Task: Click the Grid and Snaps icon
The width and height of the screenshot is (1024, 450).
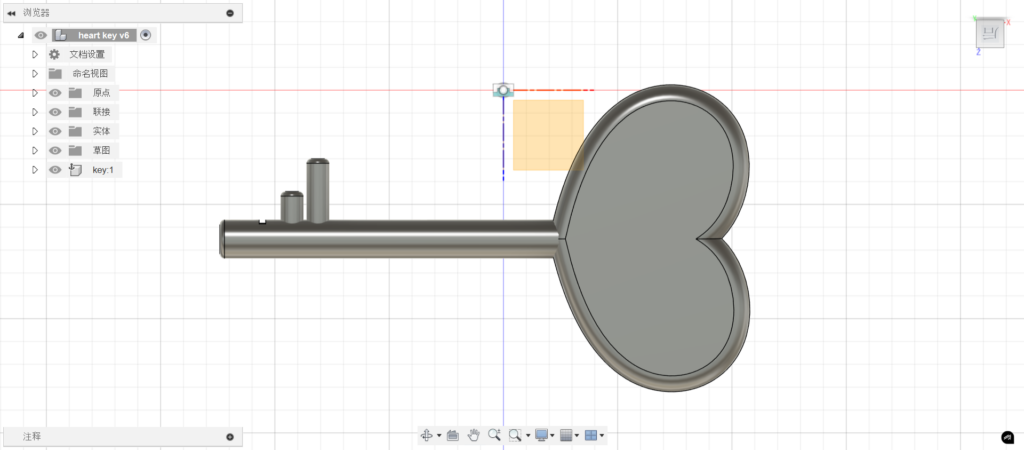Action: point(566,435)
